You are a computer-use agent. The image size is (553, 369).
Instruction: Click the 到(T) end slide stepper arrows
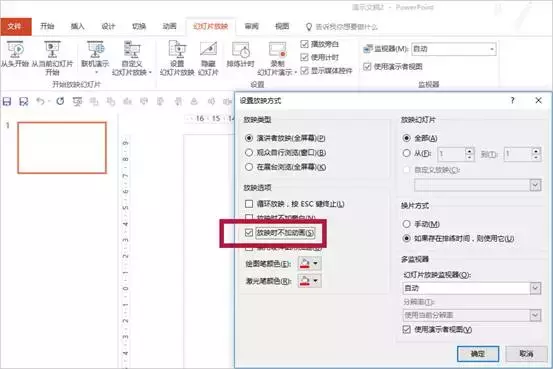tap(536, 154)
